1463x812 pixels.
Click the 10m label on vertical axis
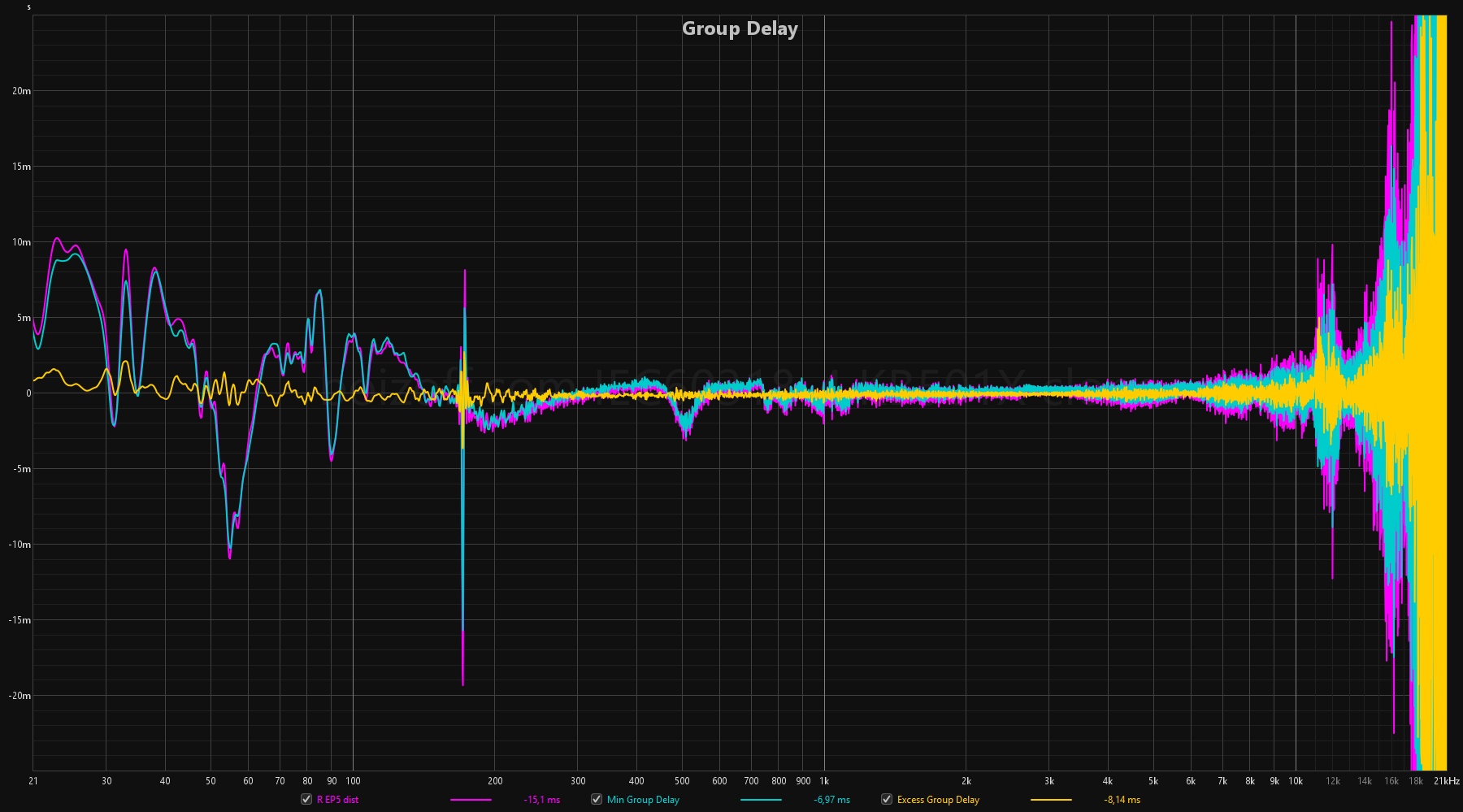pyautogui.click(x=21, y=242)
